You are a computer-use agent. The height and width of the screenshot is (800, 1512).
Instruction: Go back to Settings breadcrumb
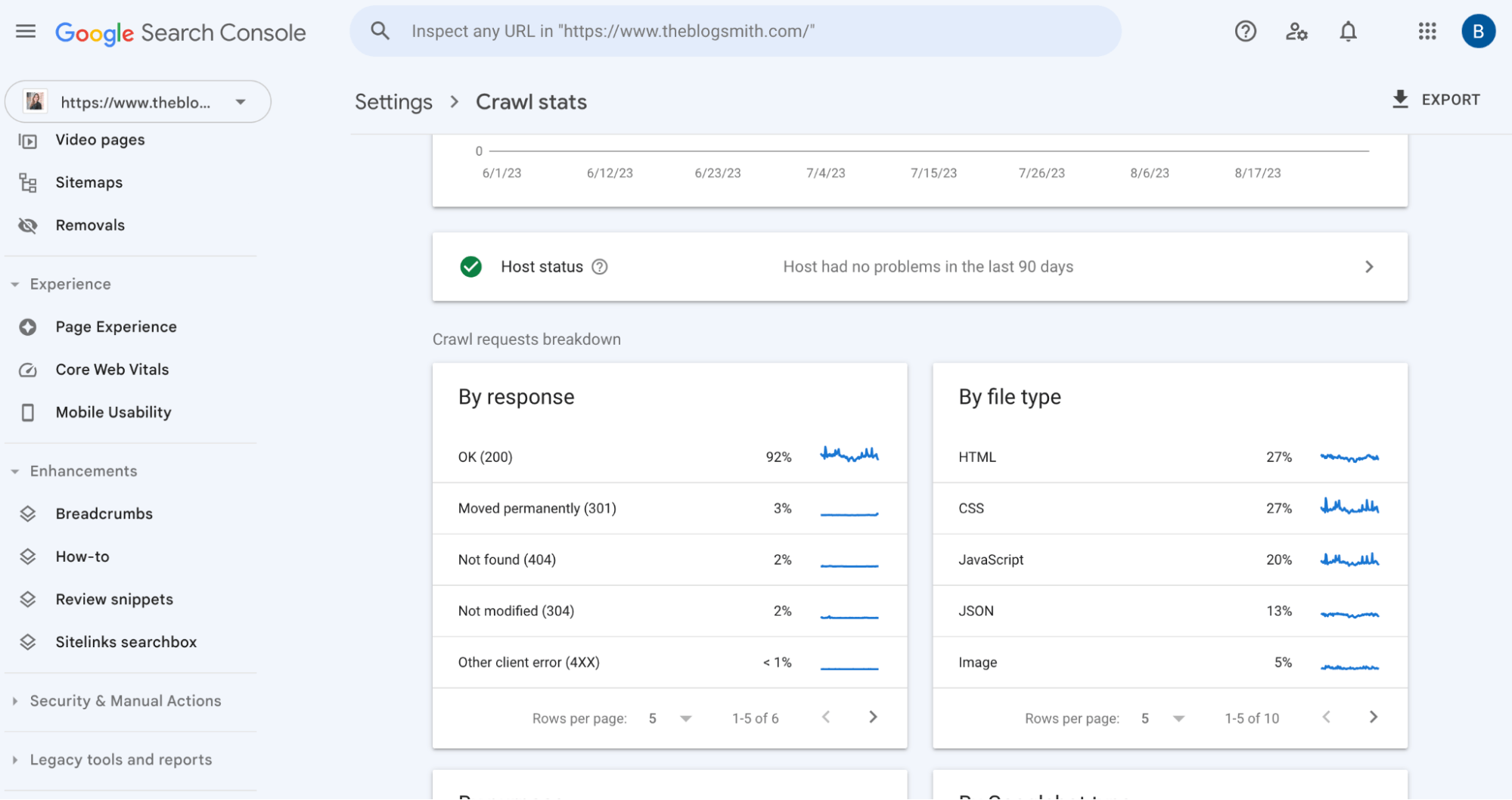tap(393, 102)
